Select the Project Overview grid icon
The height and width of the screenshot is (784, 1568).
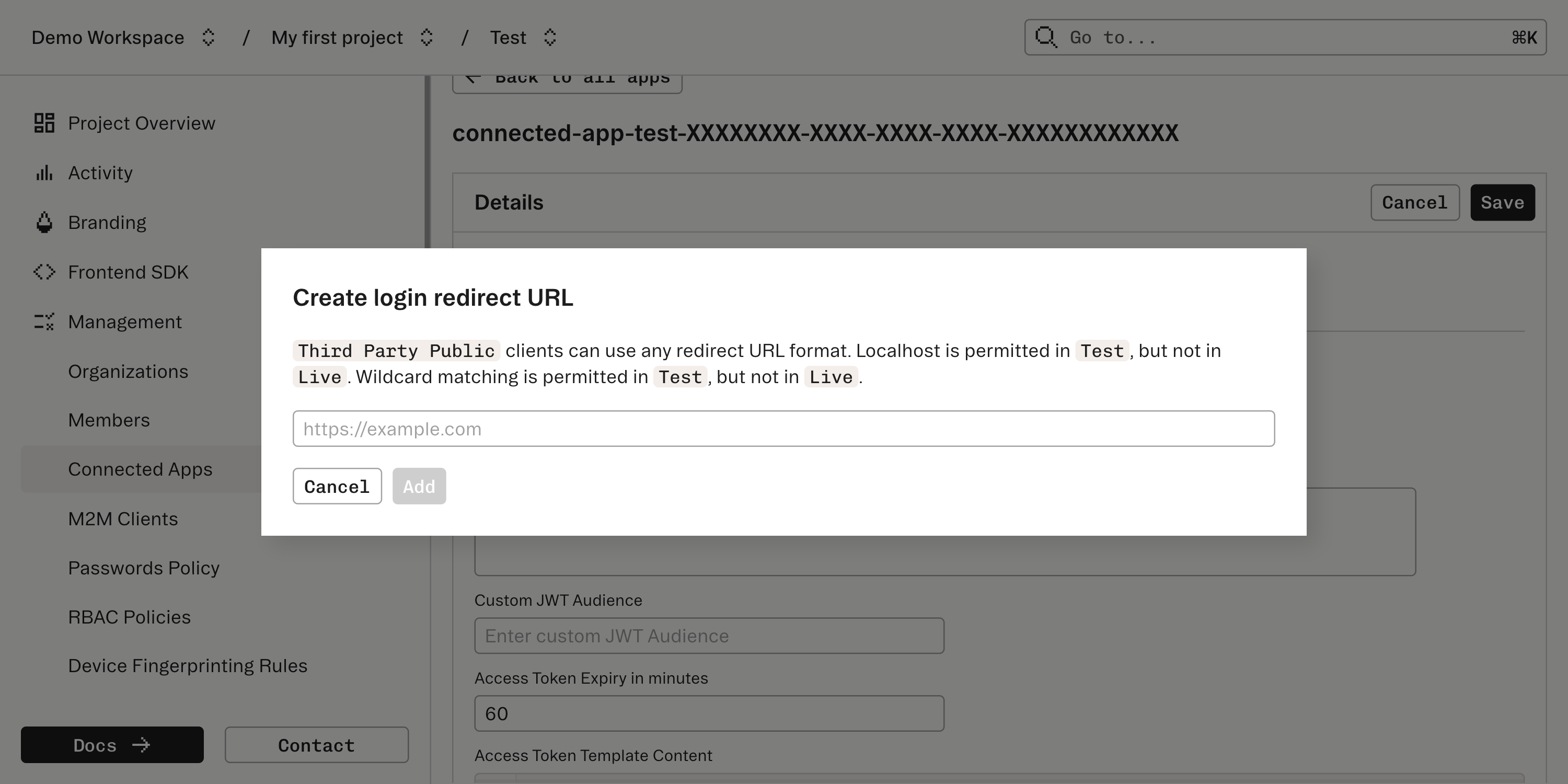(43, 123)
